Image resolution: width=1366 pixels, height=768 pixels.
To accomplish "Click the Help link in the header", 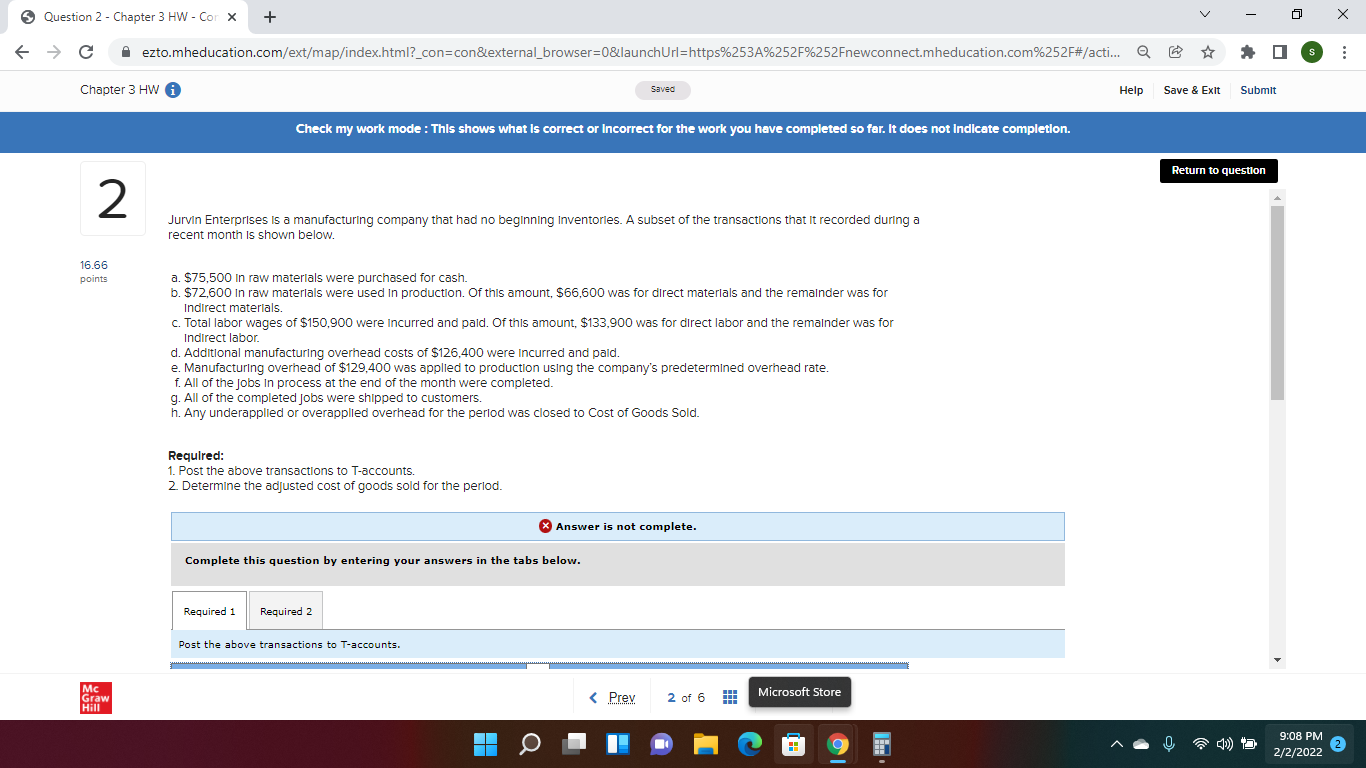I will pos(1131,90).
